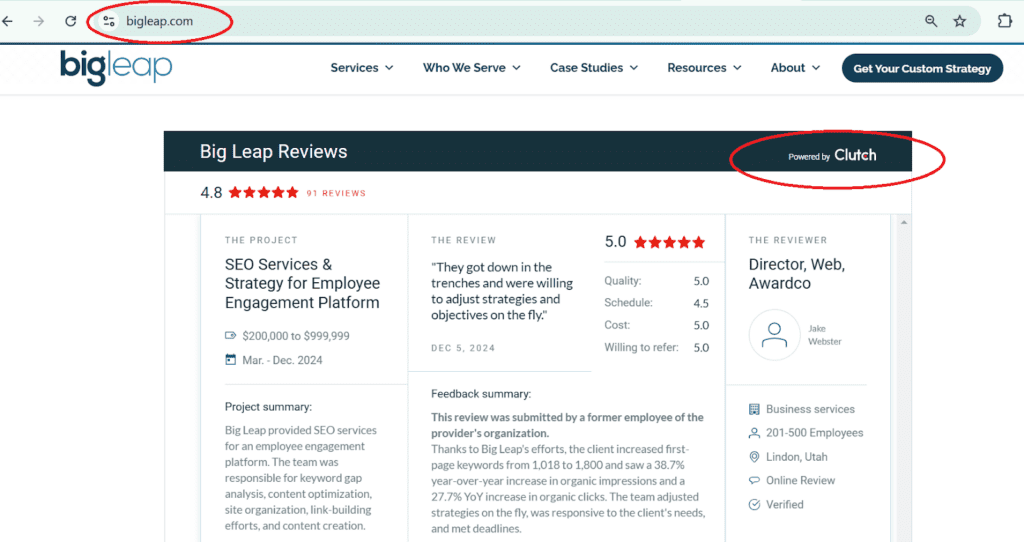Click the Jake Webster reviewer name
This screenshot has height=542, width=1024.
(x=825, y=335)
